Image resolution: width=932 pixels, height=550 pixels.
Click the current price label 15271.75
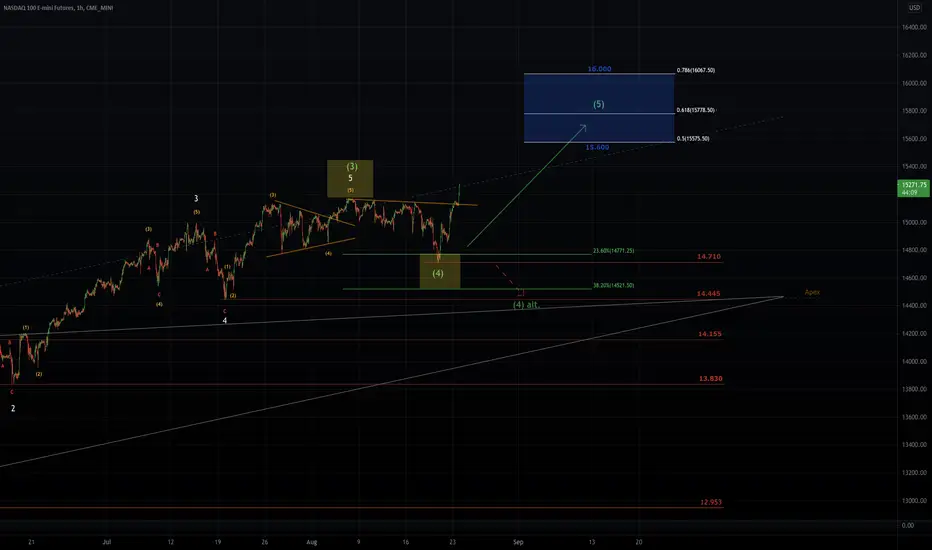pos(914,188)
